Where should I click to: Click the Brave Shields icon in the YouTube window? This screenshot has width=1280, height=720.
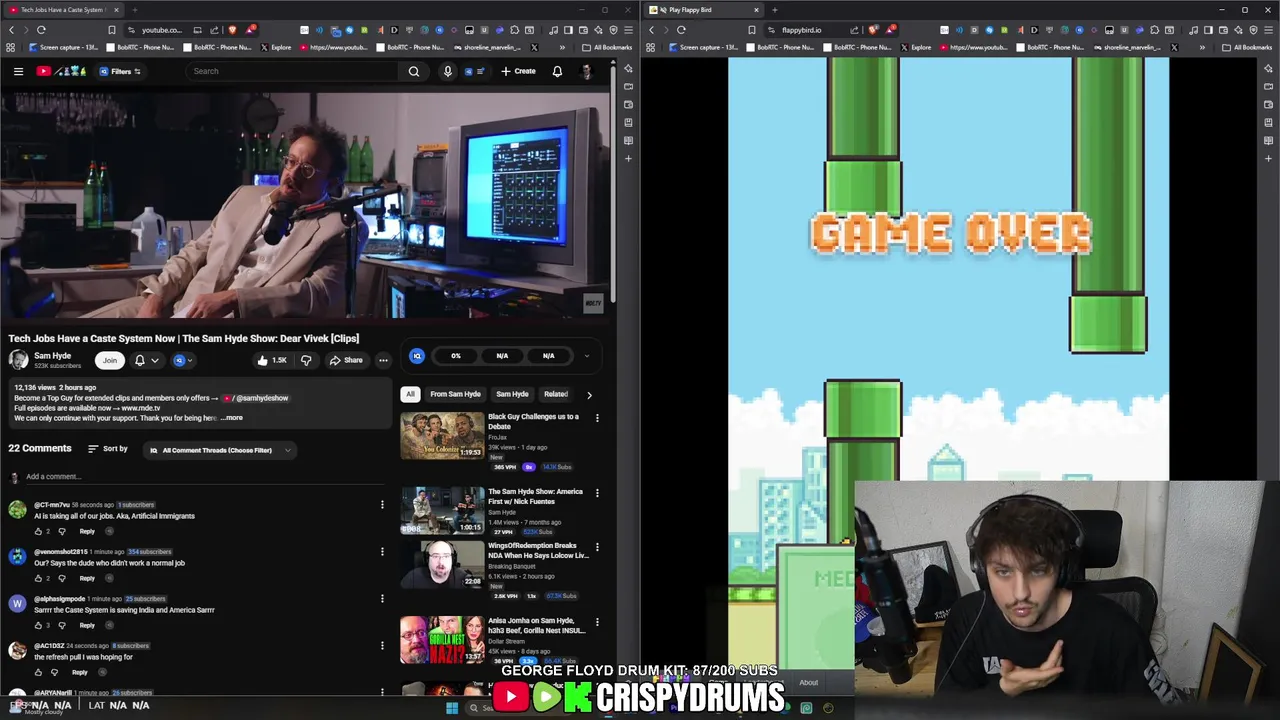tap(233, 30)
